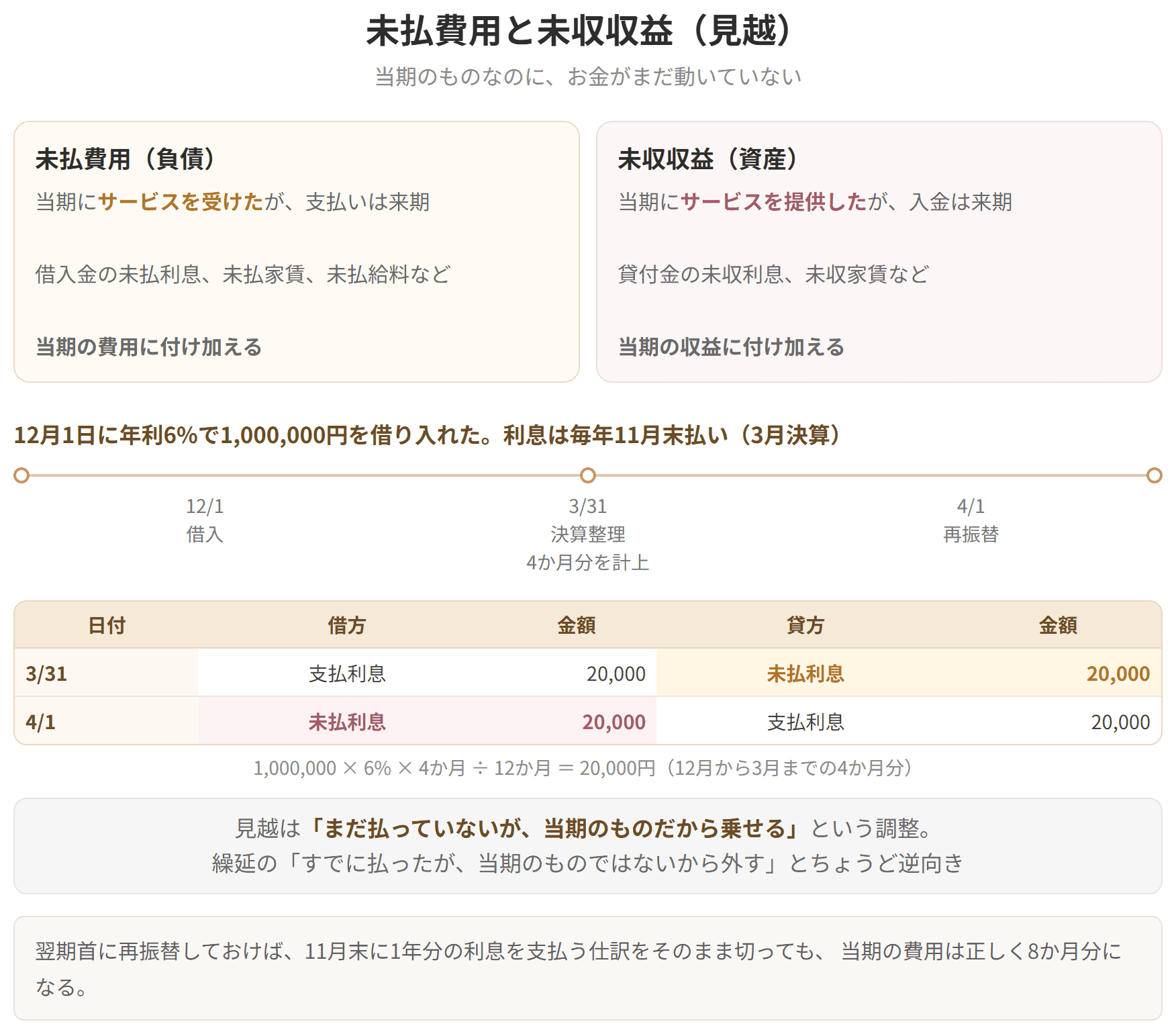This screenshot has height=1034, width=1176.
Task: Click the examples line 貸付金の未収利息、未収家賃など
Action: (x=773, y=274)
